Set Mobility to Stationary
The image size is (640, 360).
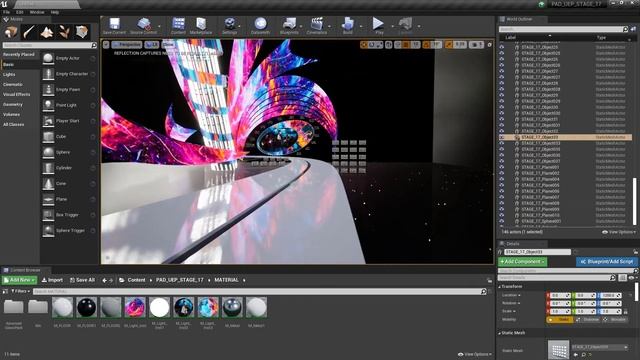(x=588, y=320)
